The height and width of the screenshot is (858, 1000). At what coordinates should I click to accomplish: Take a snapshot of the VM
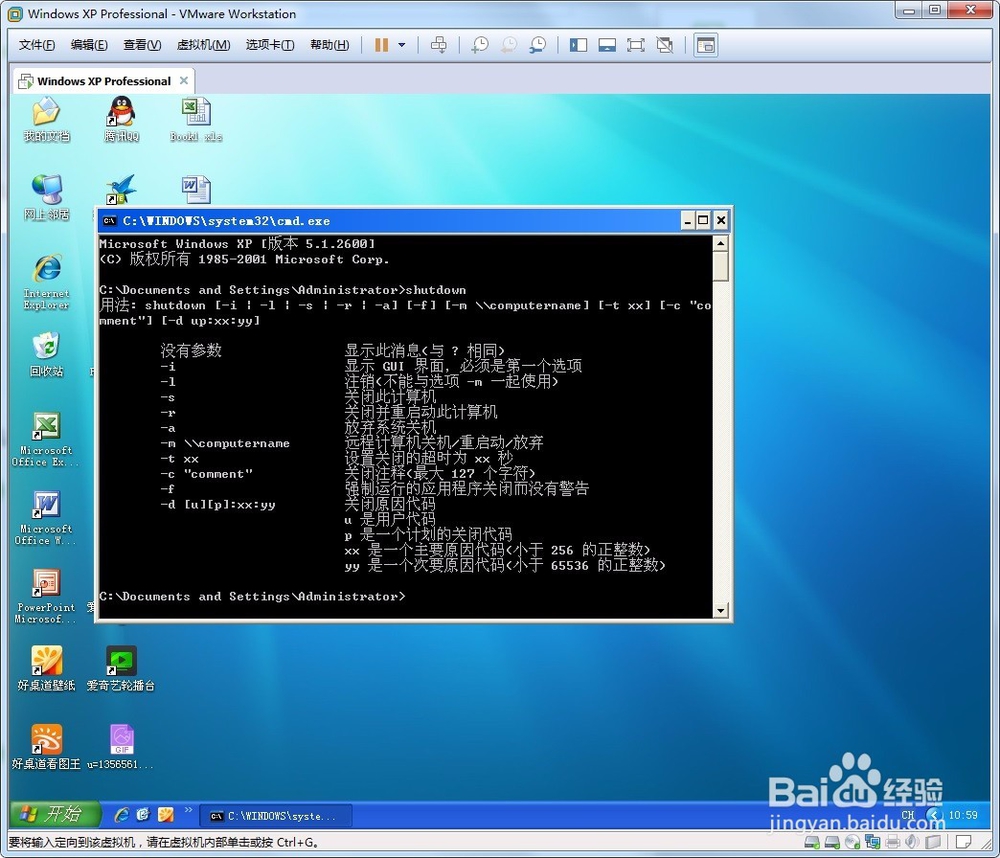coord(480,45)
